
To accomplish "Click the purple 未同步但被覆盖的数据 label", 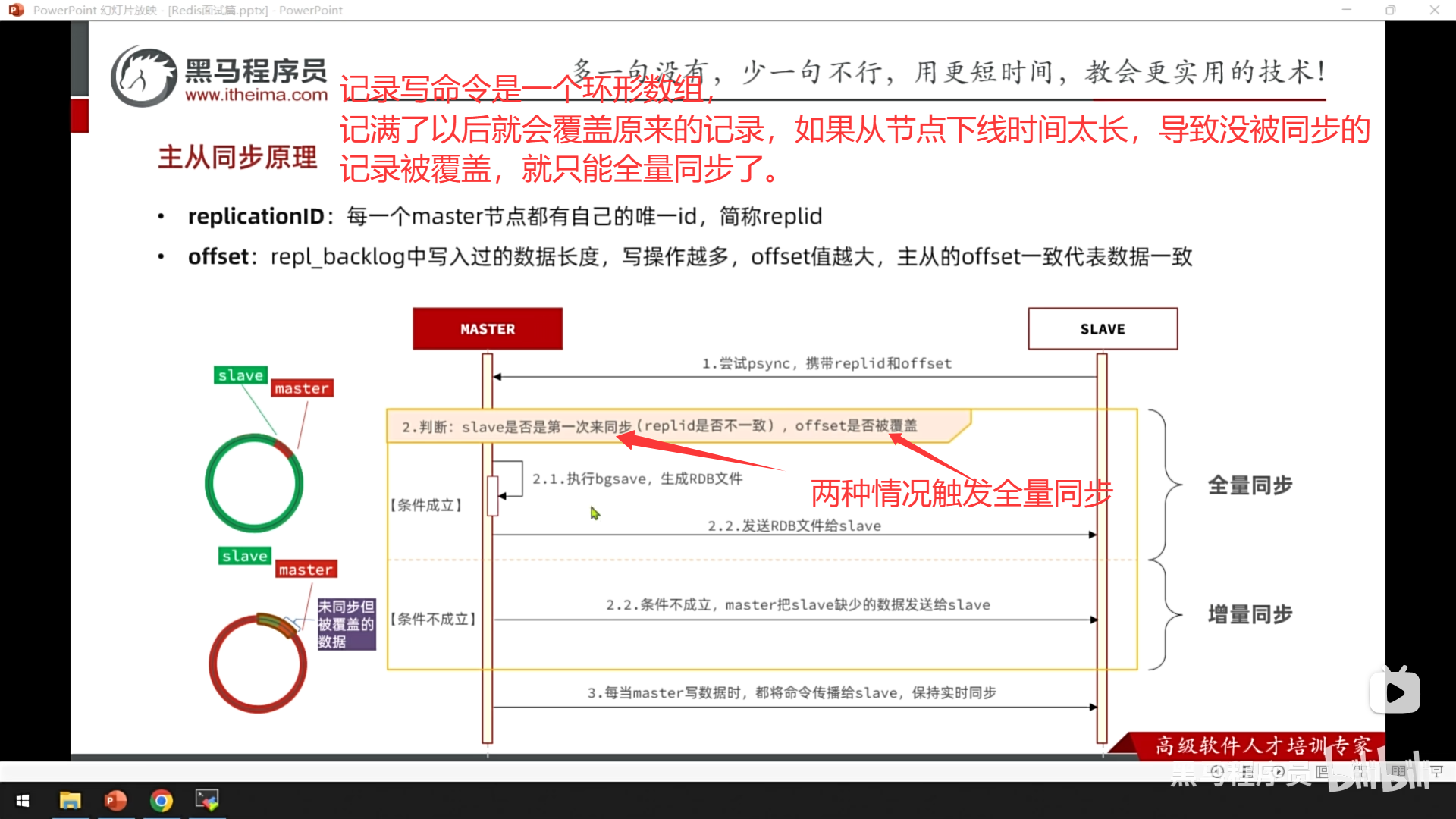I will (x=346, y=624).
